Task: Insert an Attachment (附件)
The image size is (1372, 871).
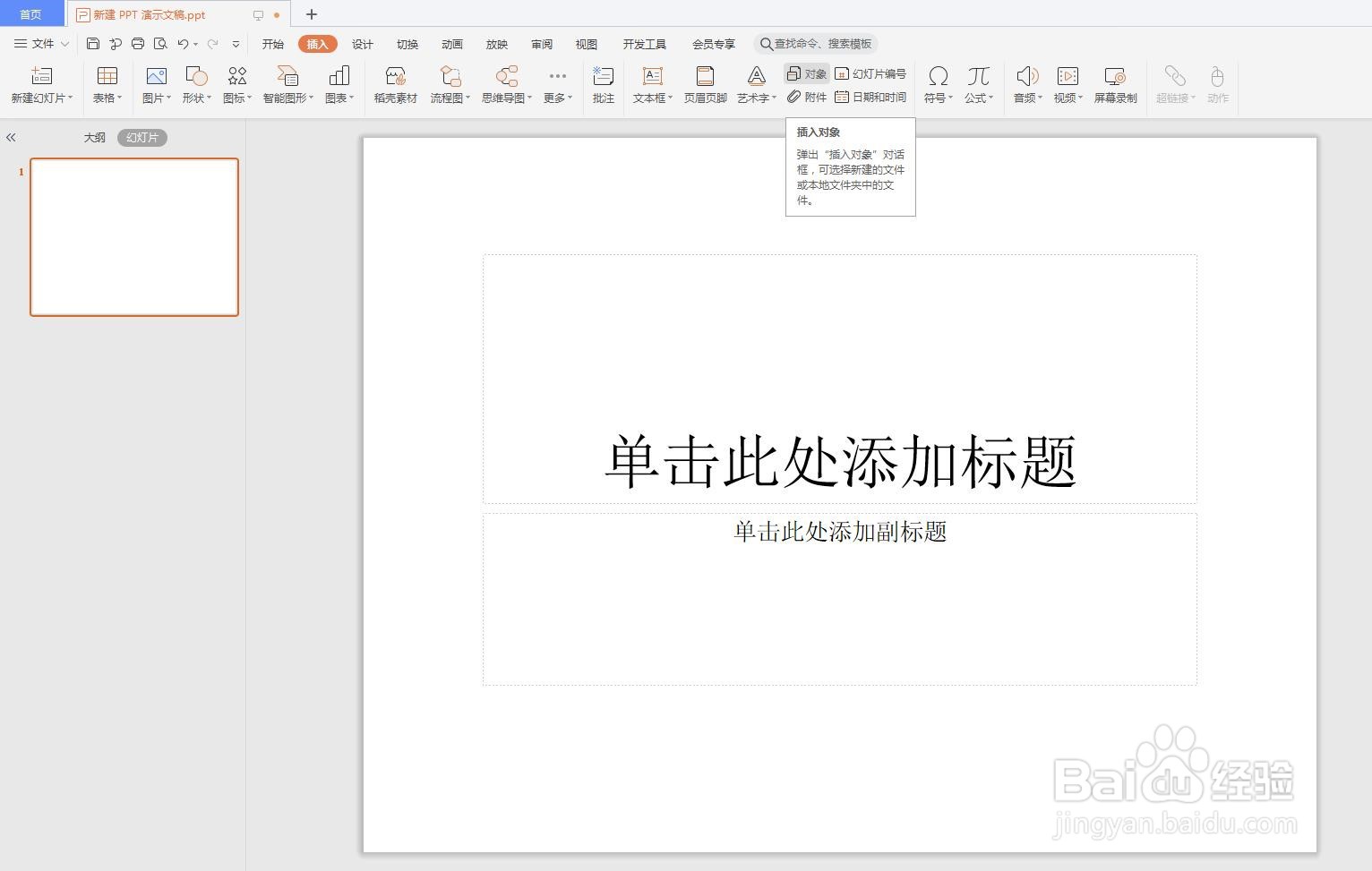Action: click(x=806, y=97)
